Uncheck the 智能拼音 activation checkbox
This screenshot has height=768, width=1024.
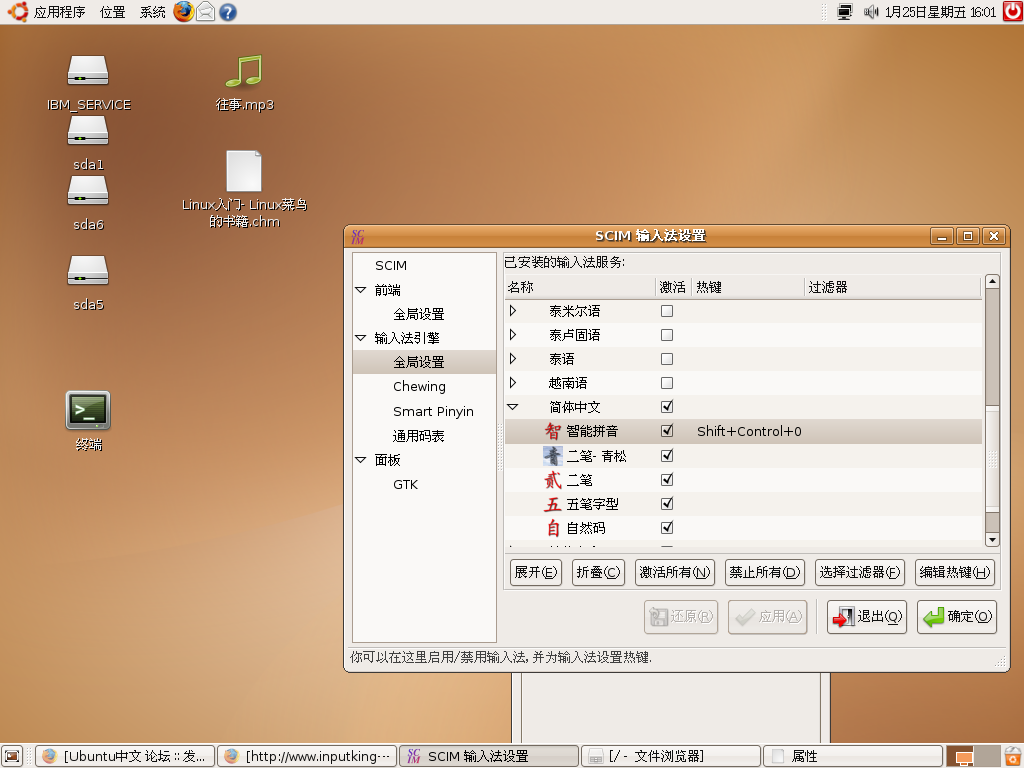click(667, 430)
